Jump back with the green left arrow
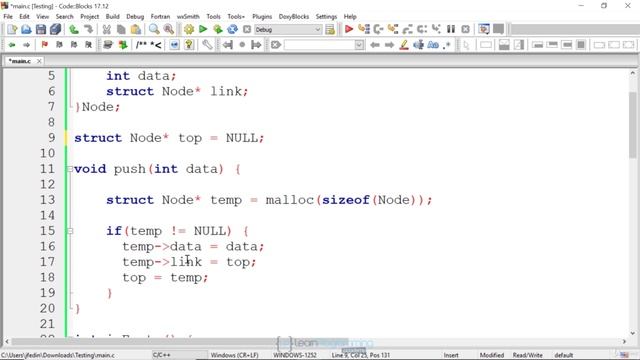The height and width of the screenshot is (360, 640). (12, 45)
